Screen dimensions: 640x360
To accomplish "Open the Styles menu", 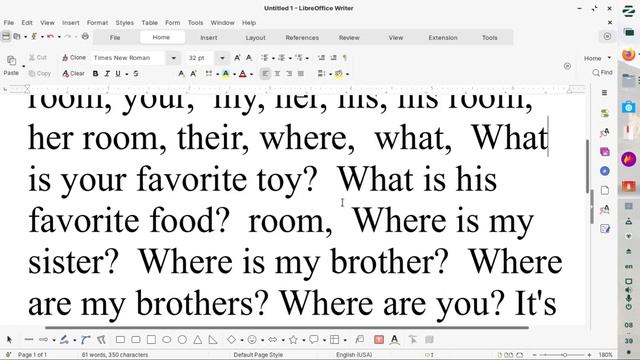I will (x=124, y=23).
